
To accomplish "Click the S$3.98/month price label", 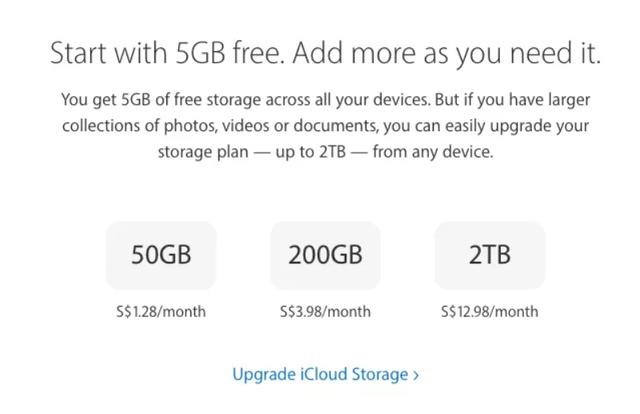I will tap(325, 311).
